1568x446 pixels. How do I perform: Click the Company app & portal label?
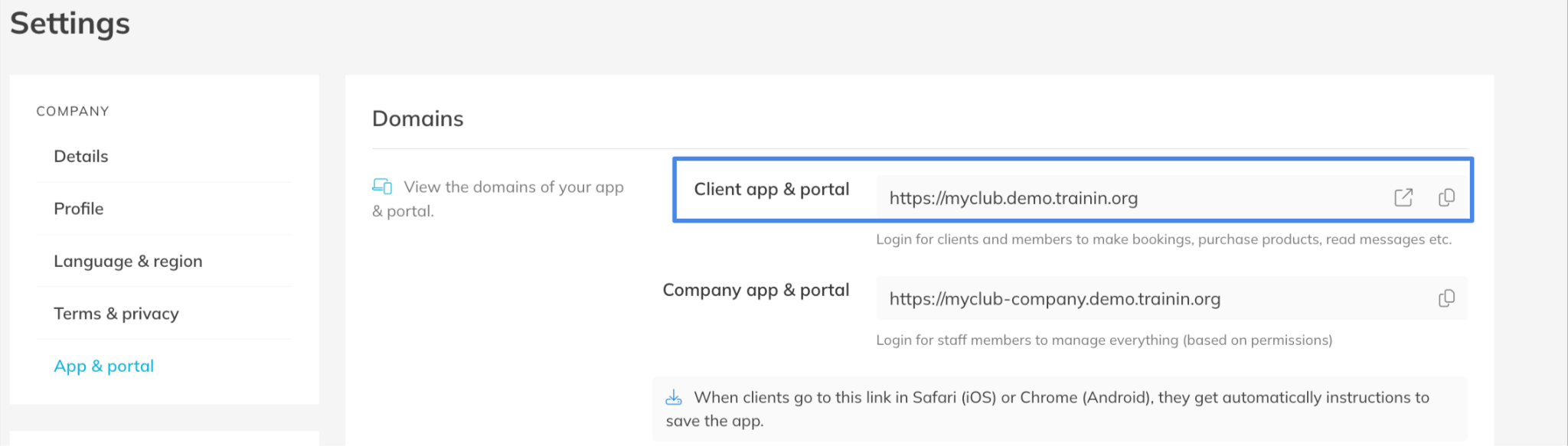pos(756,290)
